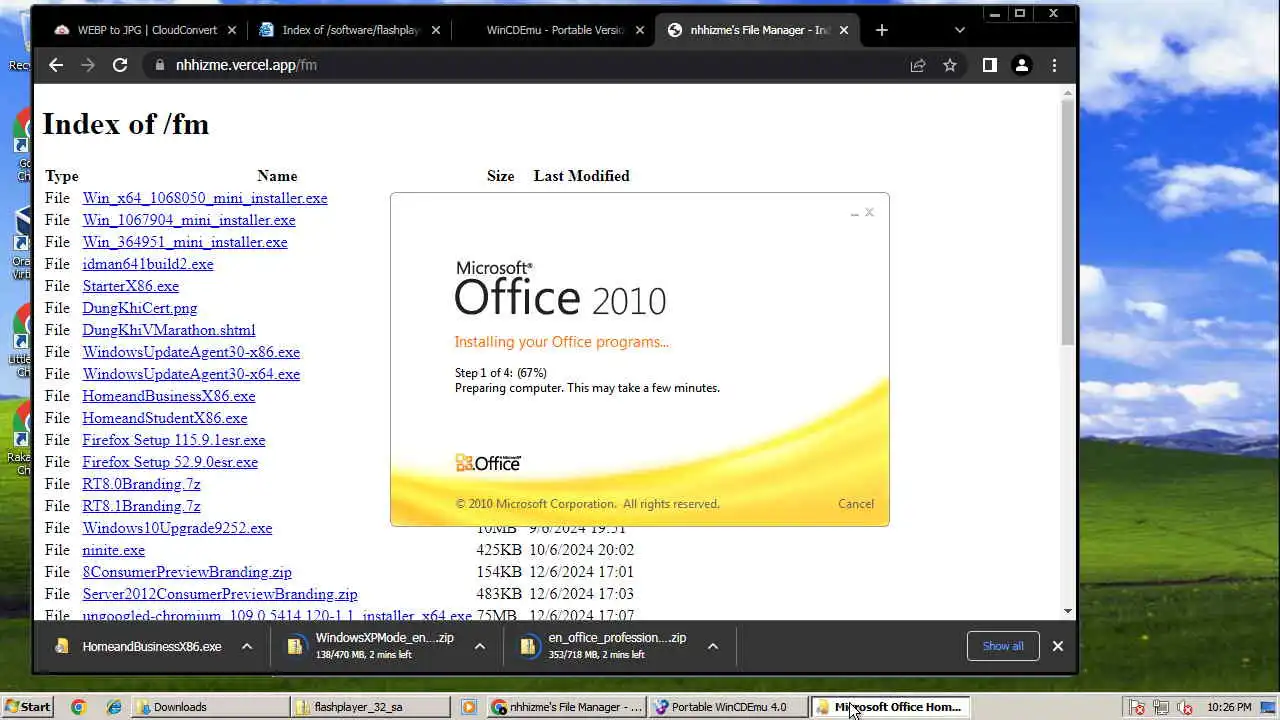
Task: Open the Chrome tab search chevron
Action: 960,30
